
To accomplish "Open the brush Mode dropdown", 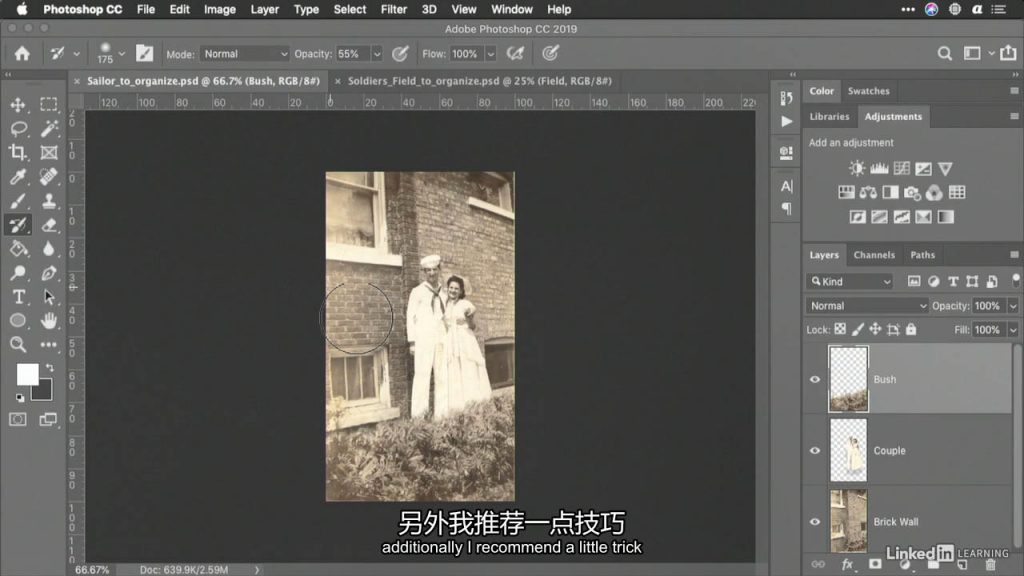I will 244,54.
